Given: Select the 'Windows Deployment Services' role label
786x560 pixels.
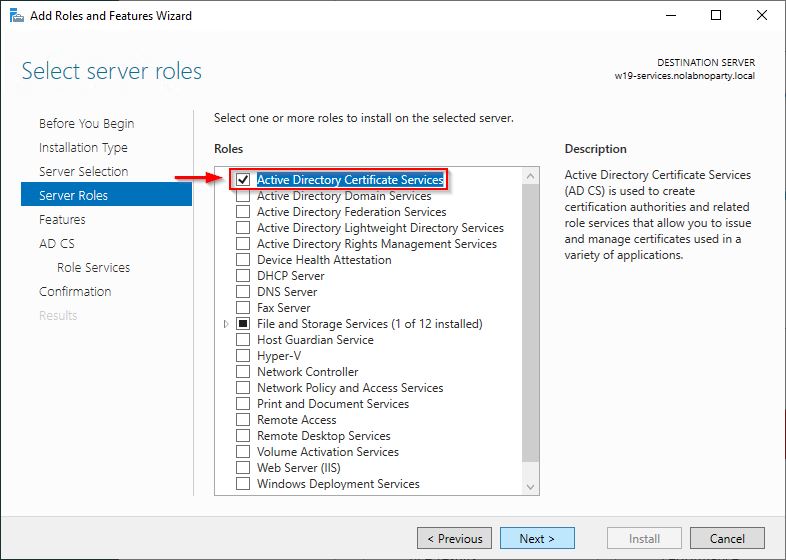Looking at the screenshot, I should pyautogui.click(x=338, y=484).
